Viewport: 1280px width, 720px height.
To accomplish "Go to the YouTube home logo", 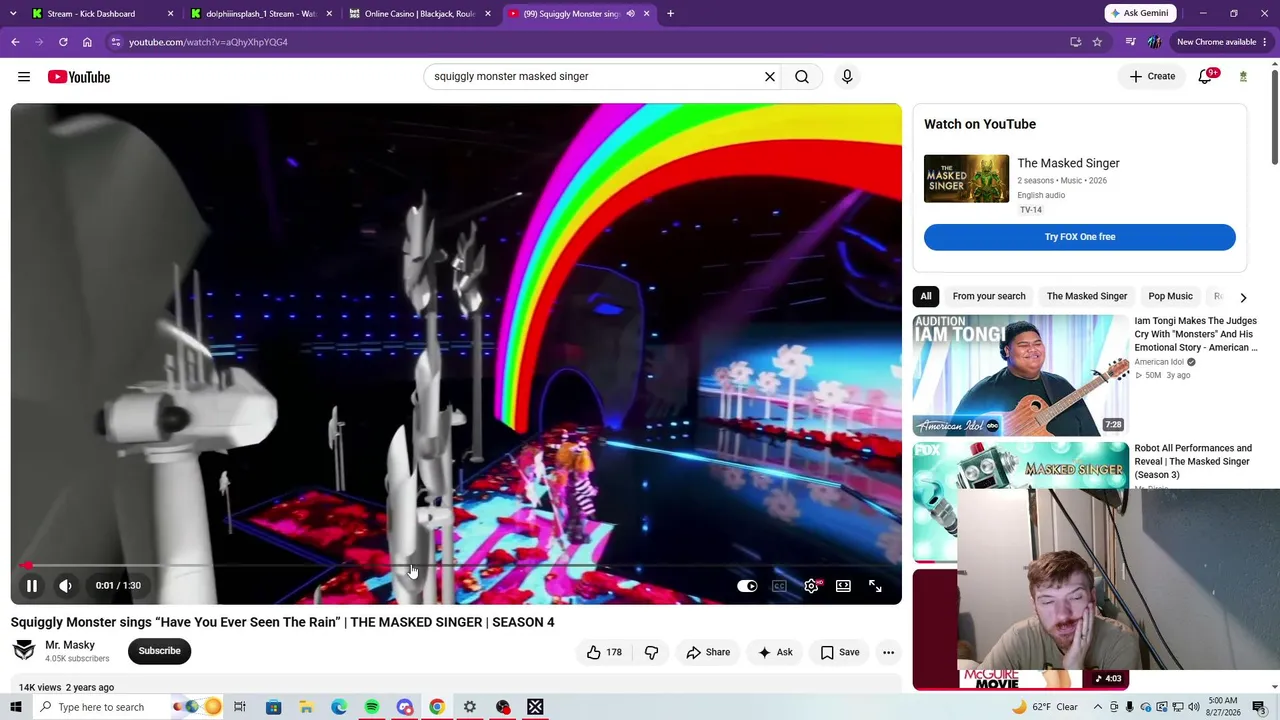I will click(x=78, y=77).
